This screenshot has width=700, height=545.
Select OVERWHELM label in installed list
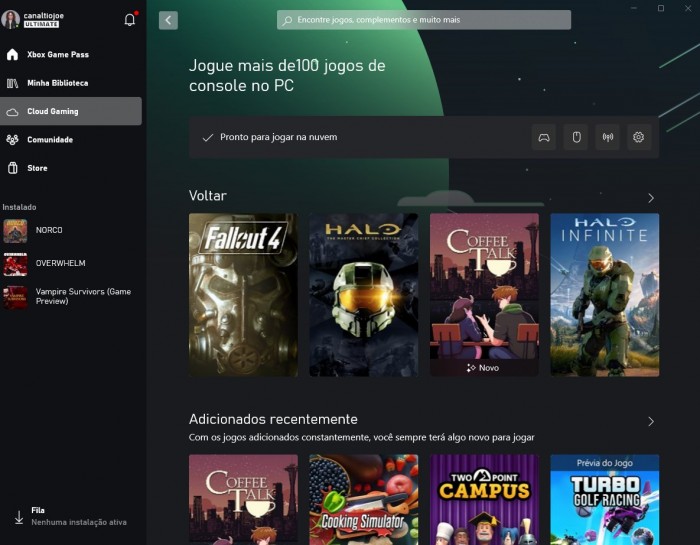[x=61, y=263]
